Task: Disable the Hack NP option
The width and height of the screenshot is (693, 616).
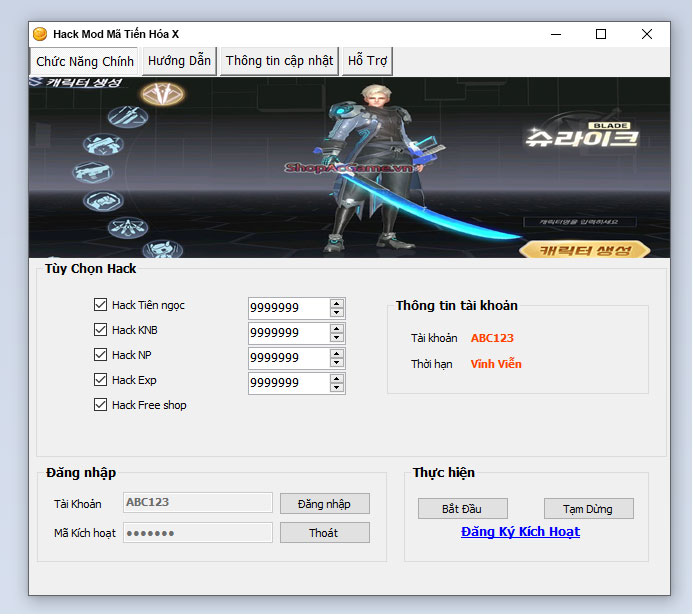Action: tap(100, 355)
